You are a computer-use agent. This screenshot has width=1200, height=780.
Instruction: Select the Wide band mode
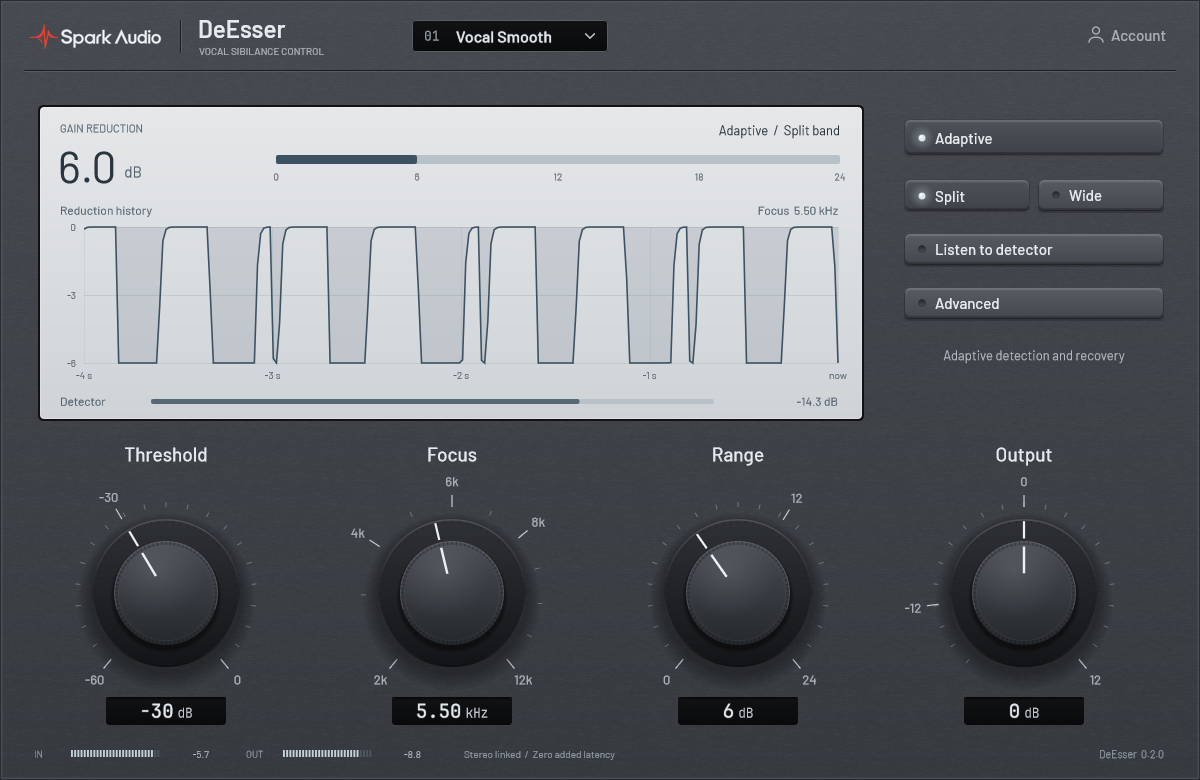coord(1101,196)
